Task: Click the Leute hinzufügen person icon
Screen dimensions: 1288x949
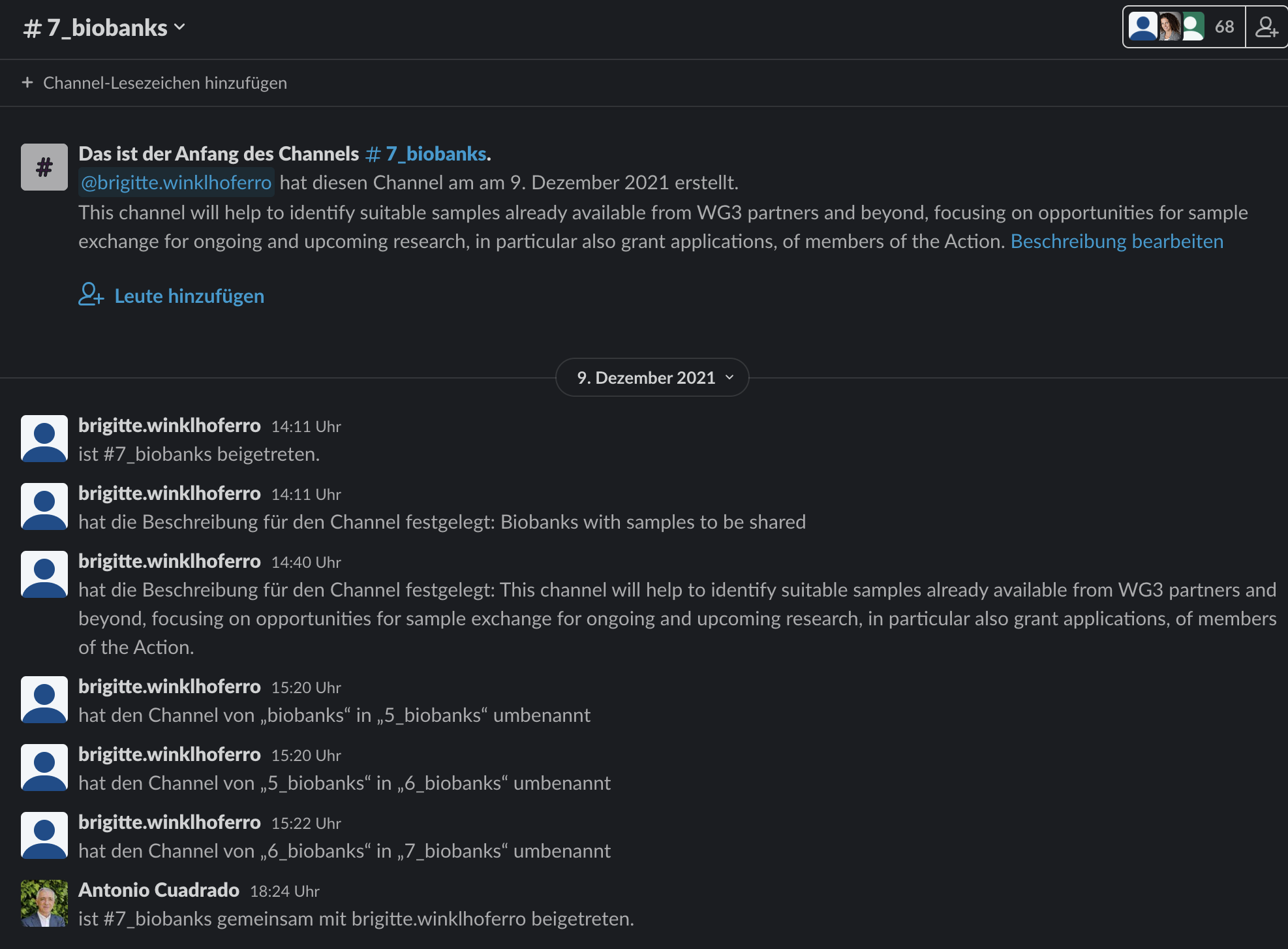Action: [91, 294]
